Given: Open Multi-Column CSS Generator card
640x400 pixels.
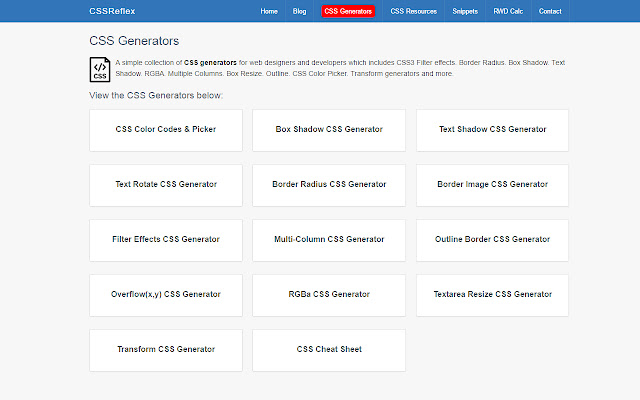Looking at the screenshot, I should (329, 240).
